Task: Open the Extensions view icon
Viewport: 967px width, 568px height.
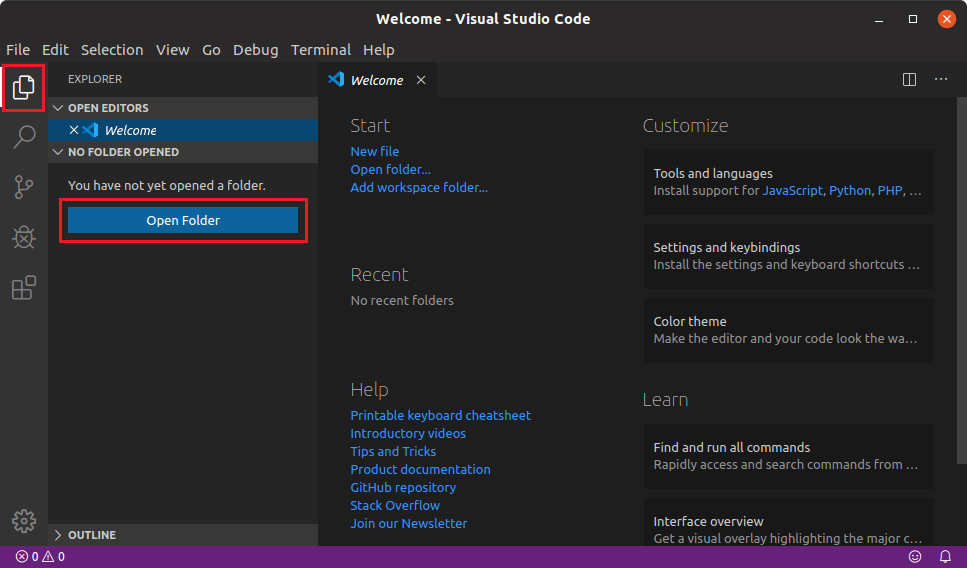Action: coord(24,288)
